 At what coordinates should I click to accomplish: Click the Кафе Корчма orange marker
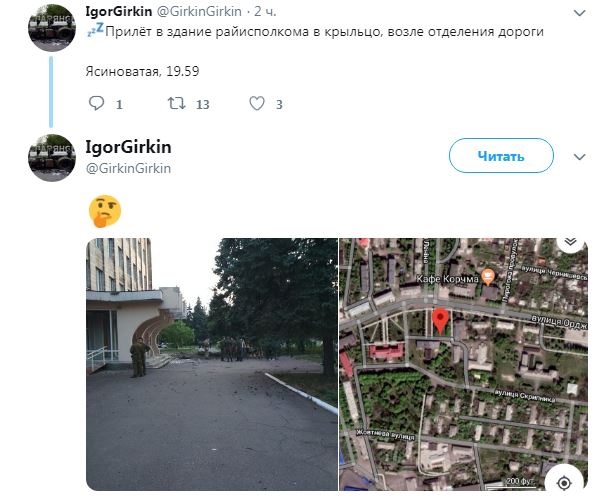pos(488,277)
